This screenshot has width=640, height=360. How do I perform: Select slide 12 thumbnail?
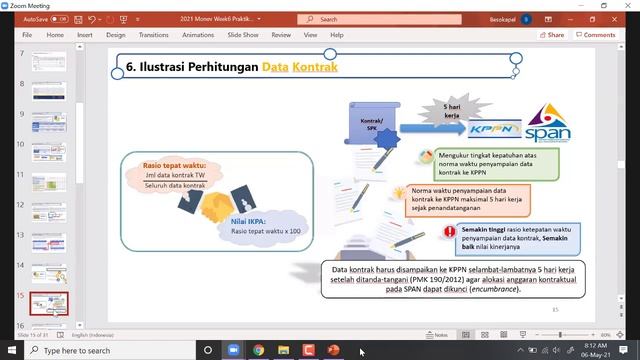click(49, 212)
